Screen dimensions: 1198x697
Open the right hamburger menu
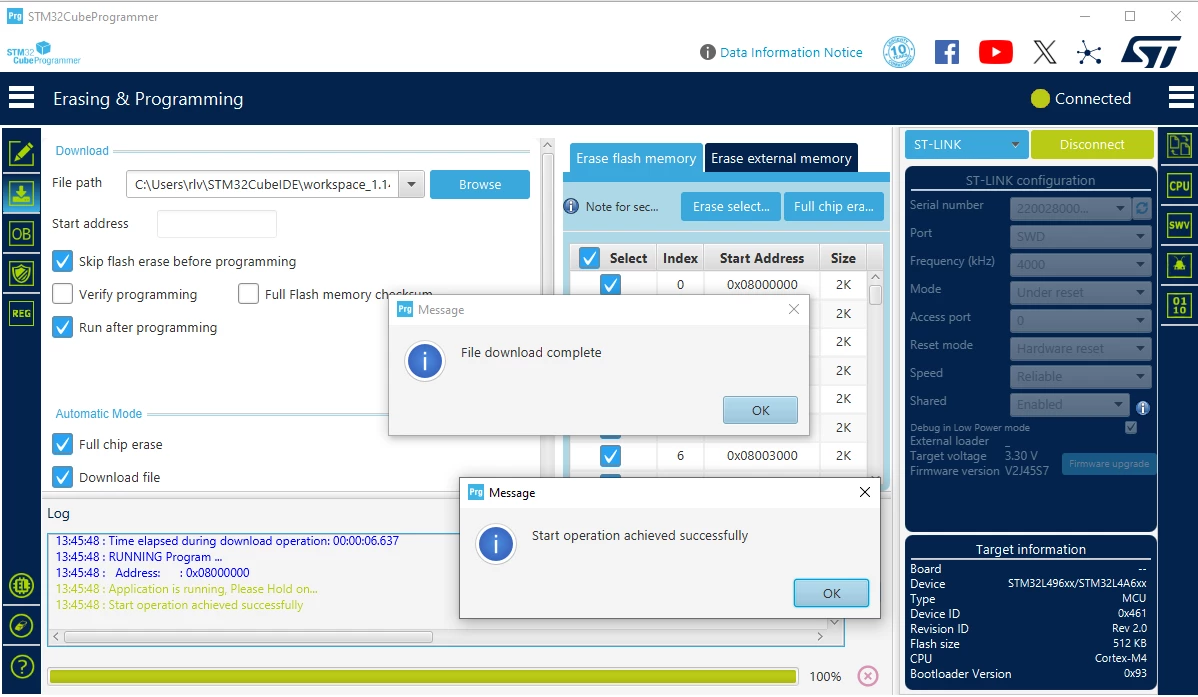point(1180,98)
